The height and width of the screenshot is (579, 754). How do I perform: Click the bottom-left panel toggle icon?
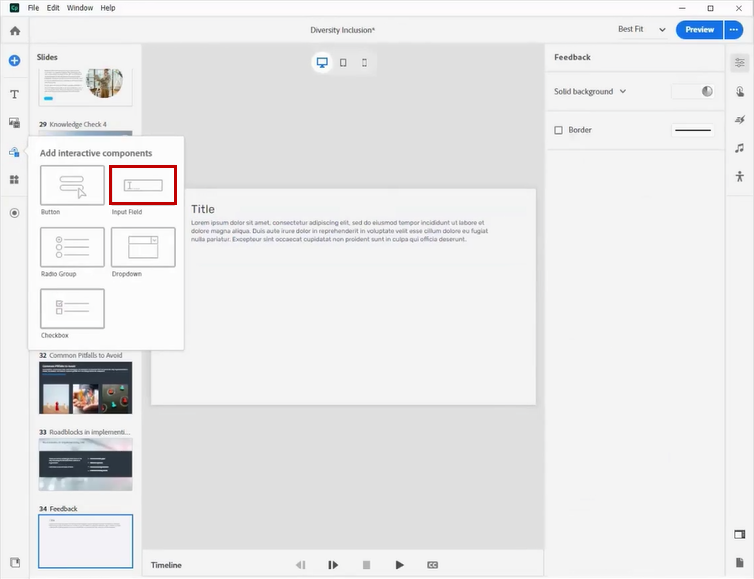click(15, 562)
